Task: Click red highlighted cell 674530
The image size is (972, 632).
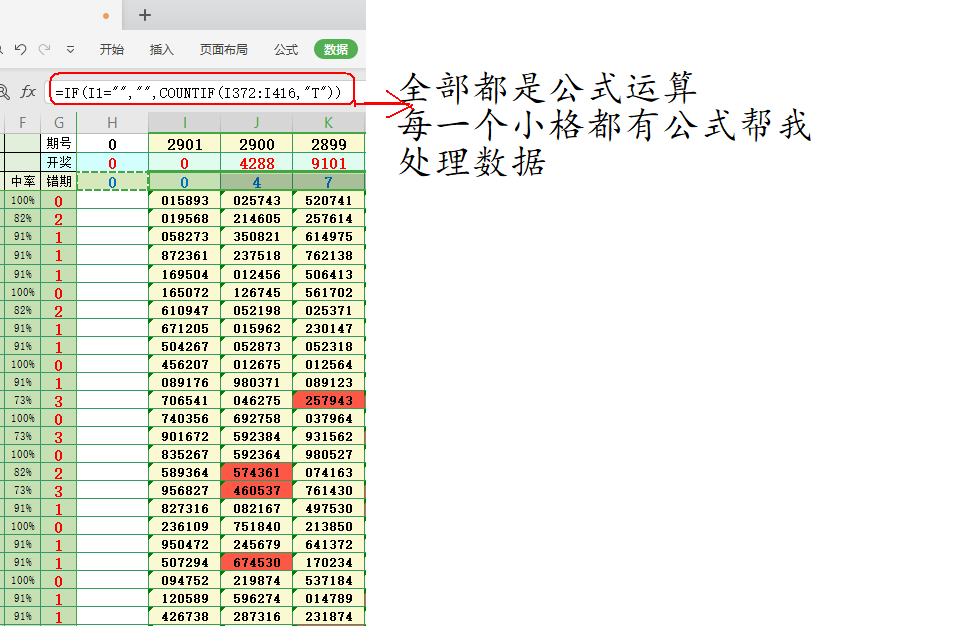Action: tap(257, 562)
